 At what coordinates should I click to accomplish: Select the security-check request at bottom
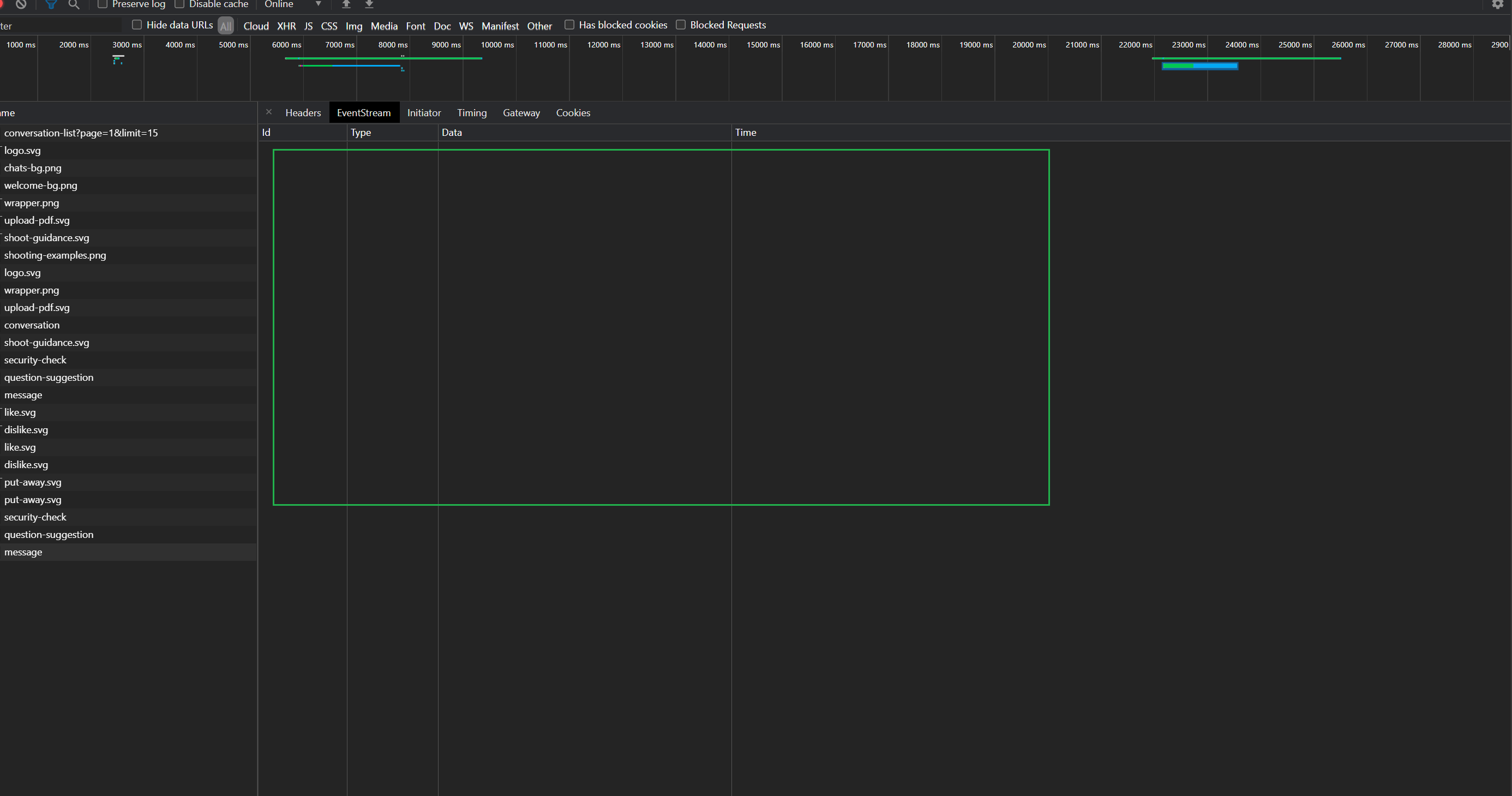click(x=35, y=517)
